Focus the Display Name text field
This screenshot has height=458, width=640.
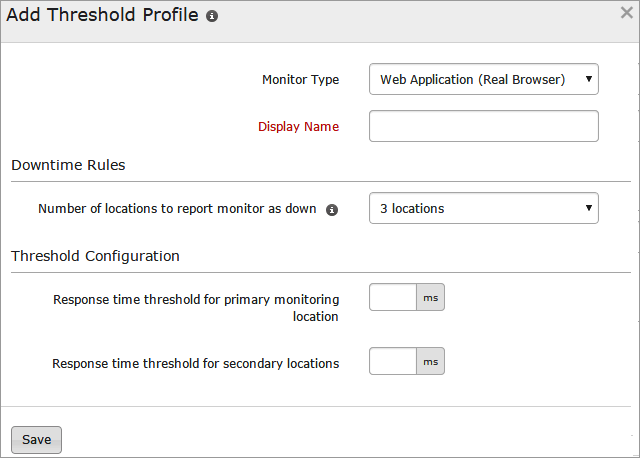(484, 126)
